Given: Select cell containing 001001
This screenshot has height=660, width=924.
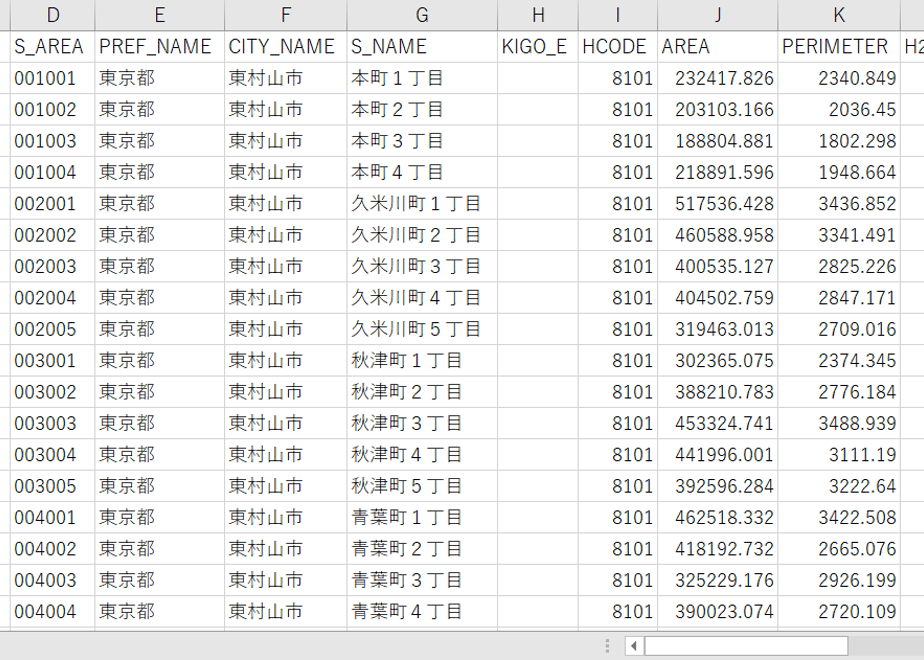Looking at the screenshot, I should point(52,78).
